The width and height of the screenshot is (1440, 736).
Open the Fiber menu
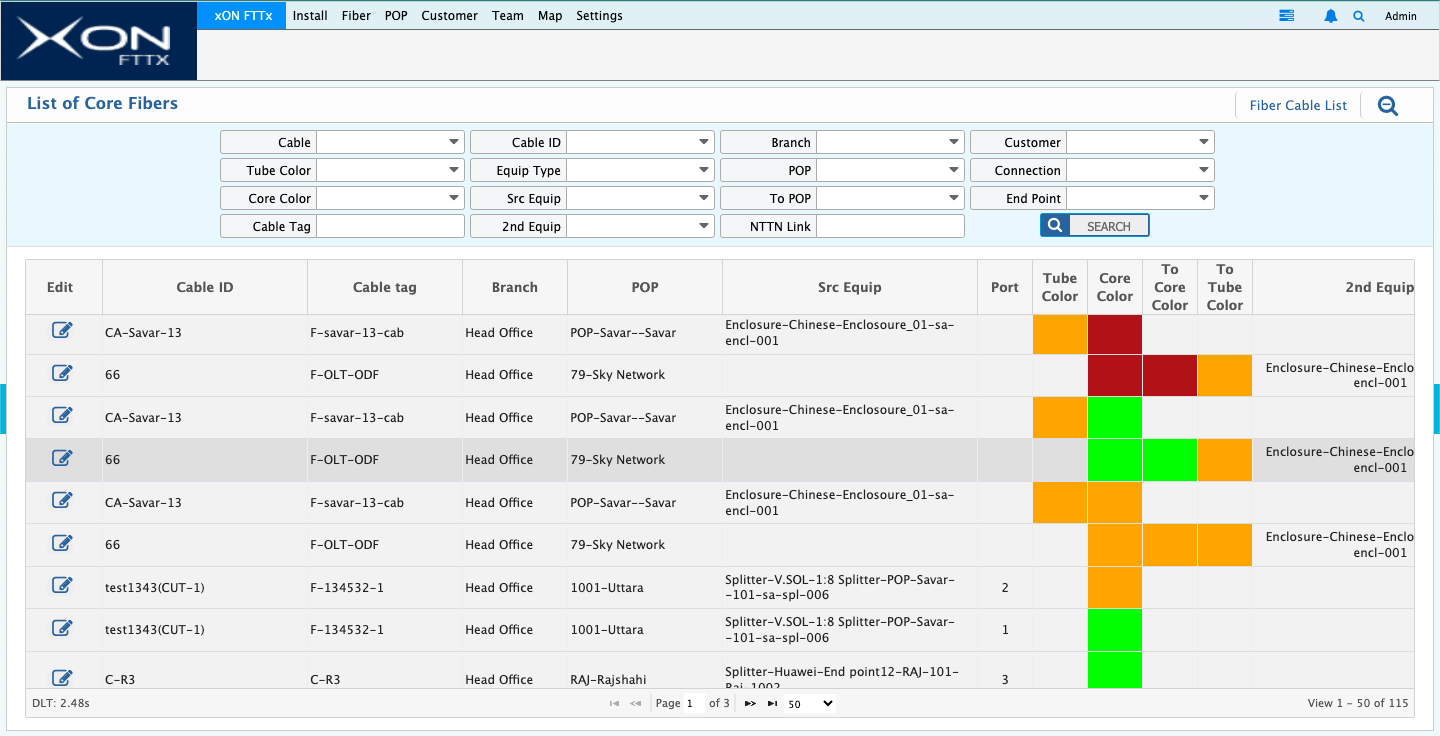coord(356,16)
